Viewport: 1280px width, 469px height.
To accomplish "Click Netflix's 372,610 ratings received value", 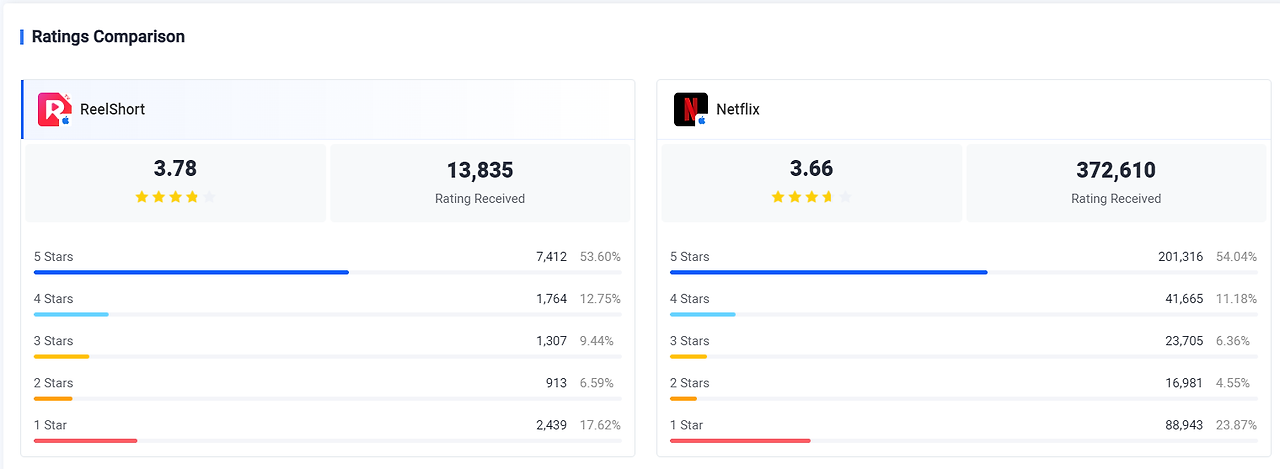I will [x=1116, y=170].
